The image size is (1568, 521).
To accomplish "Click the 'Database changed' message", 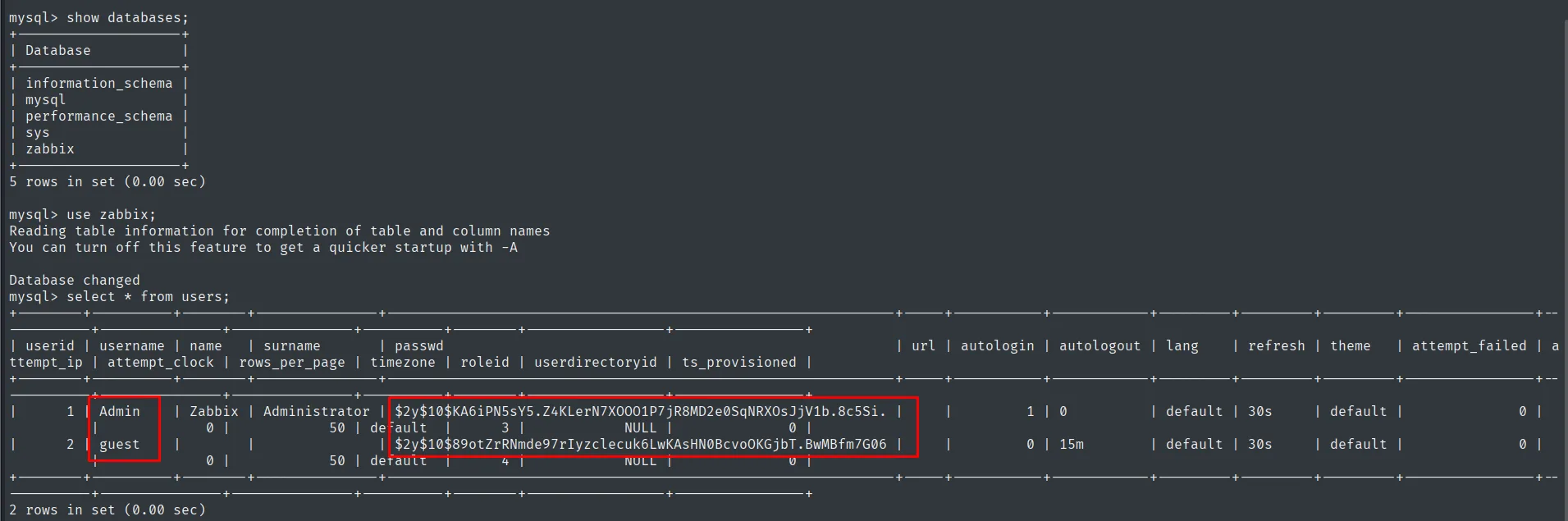I will 75,281.
